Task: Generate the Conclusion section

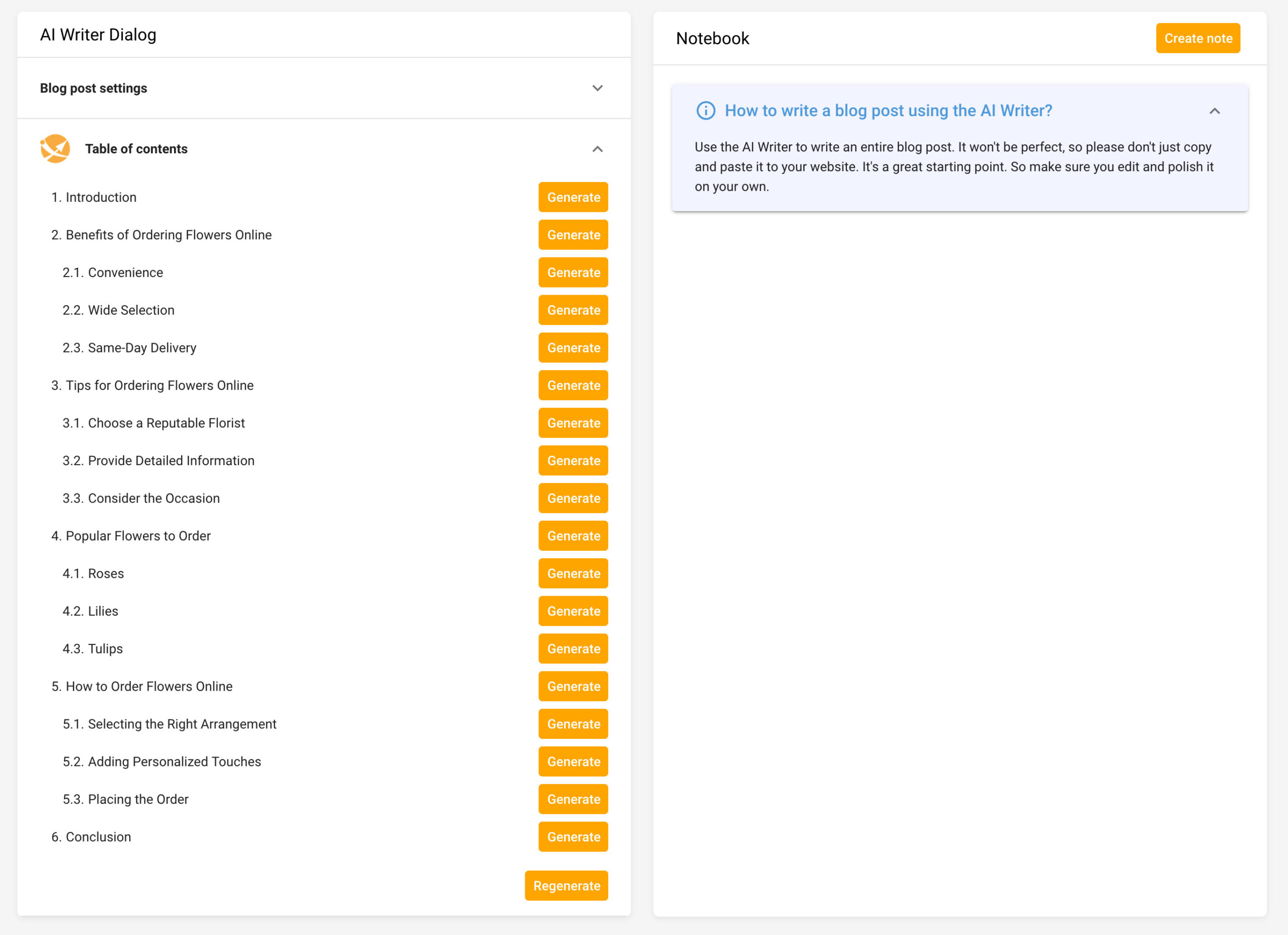Action: [x=573, y=837]
